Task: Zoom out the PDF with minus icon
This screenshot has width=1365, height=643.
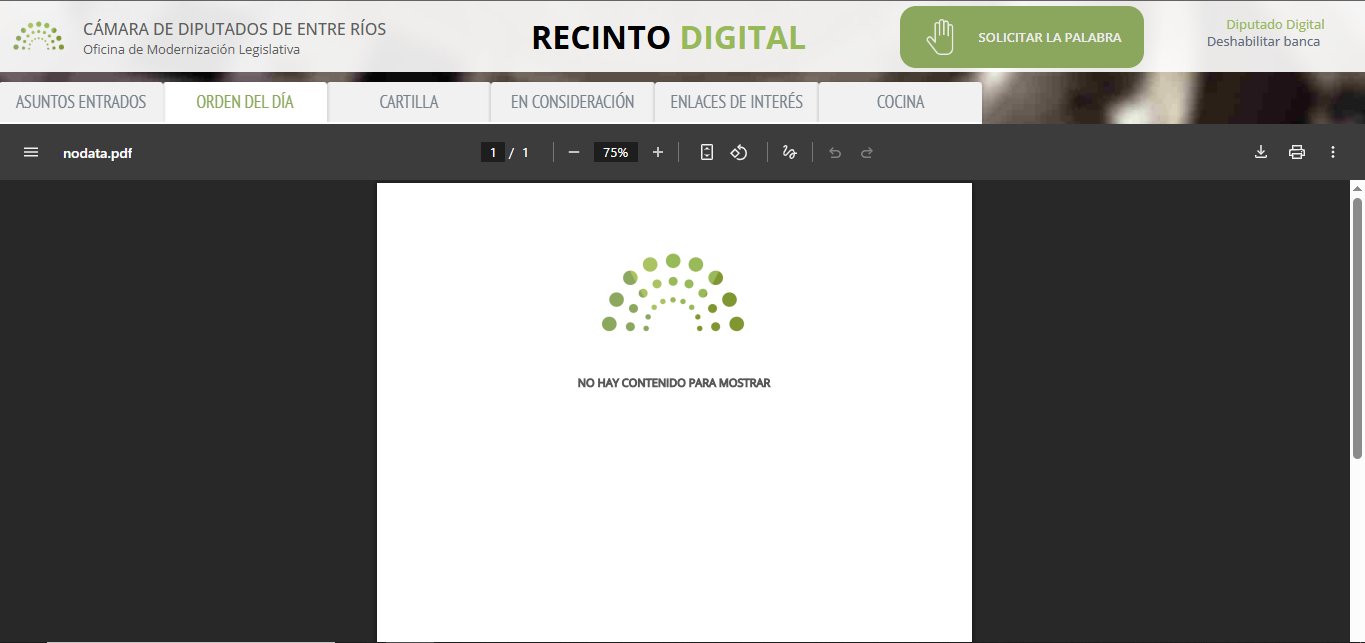Action: [x=574, y=152]
